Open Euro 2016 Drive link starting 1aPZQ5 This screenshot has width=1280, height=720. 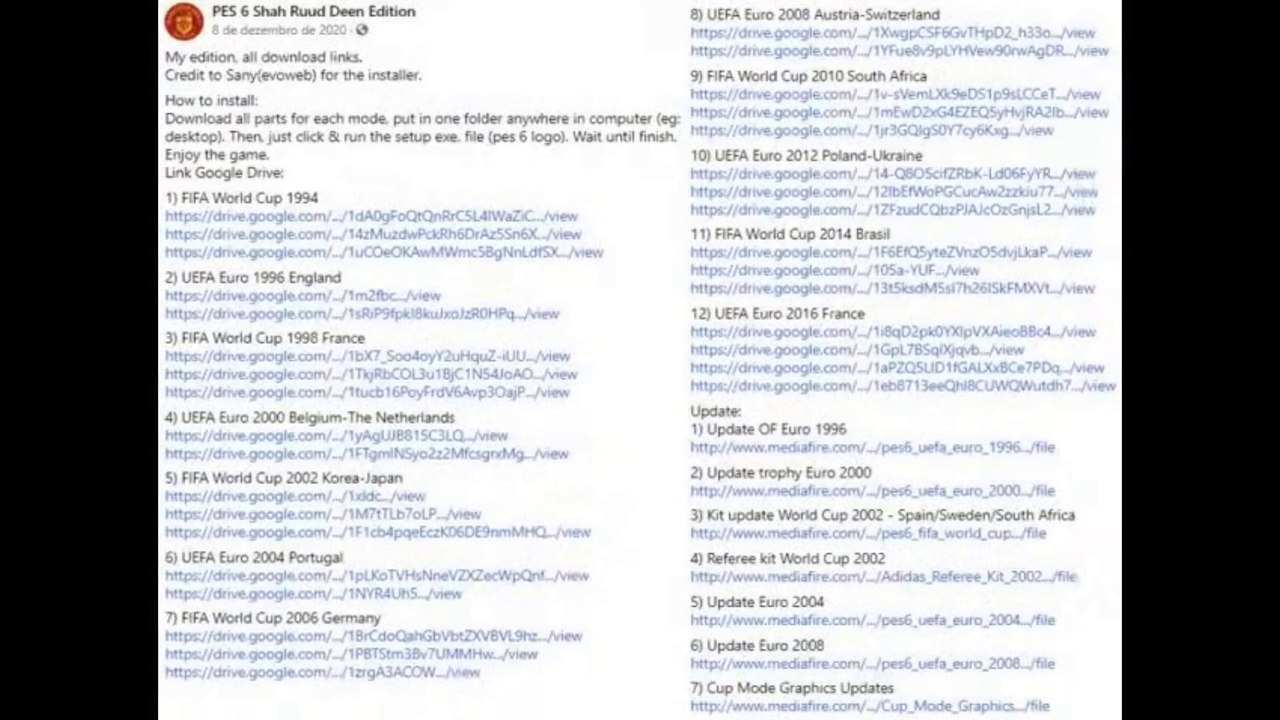pos(897,368)
